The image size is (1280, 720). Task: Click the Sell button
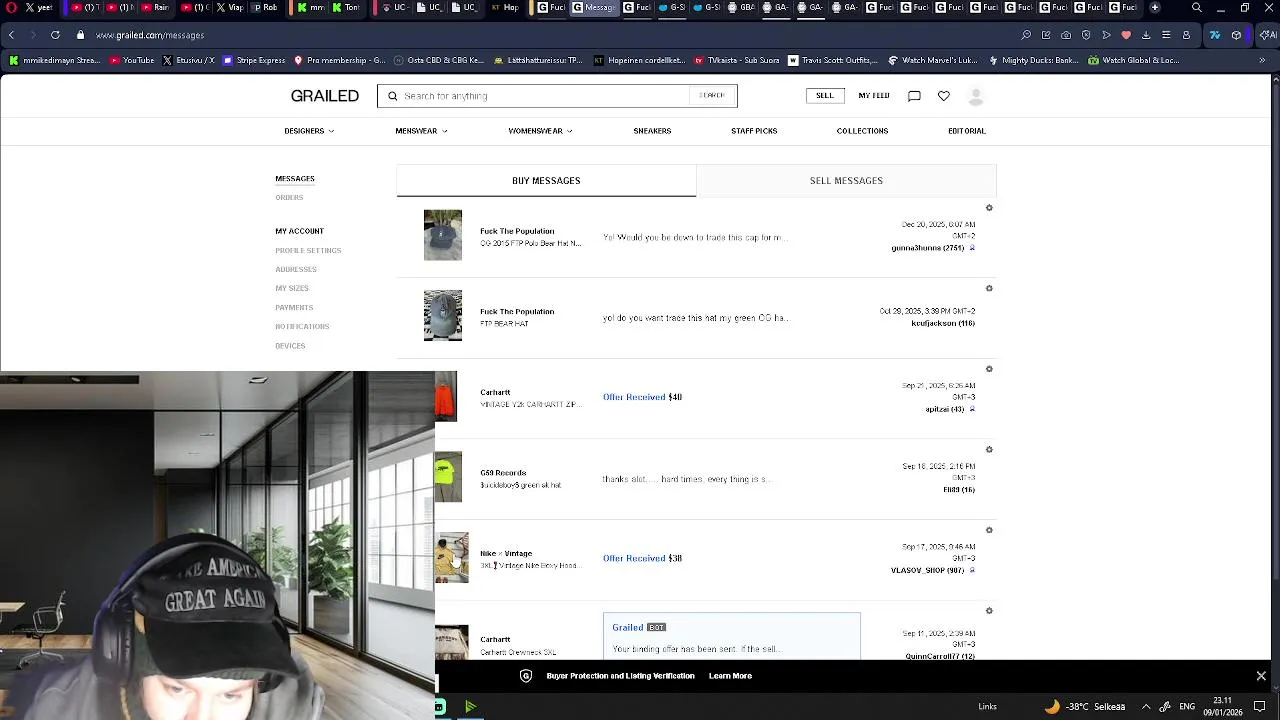point(824,96)
